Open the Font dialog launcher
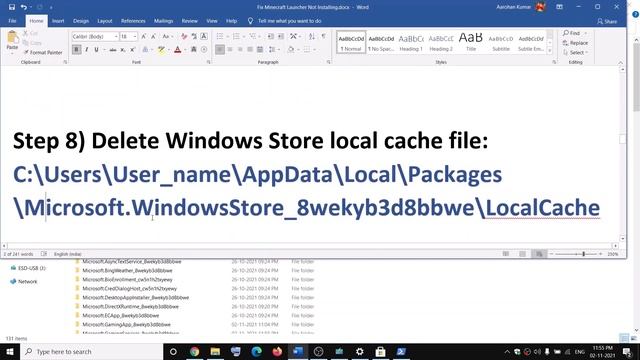 (x=209, y=62)
